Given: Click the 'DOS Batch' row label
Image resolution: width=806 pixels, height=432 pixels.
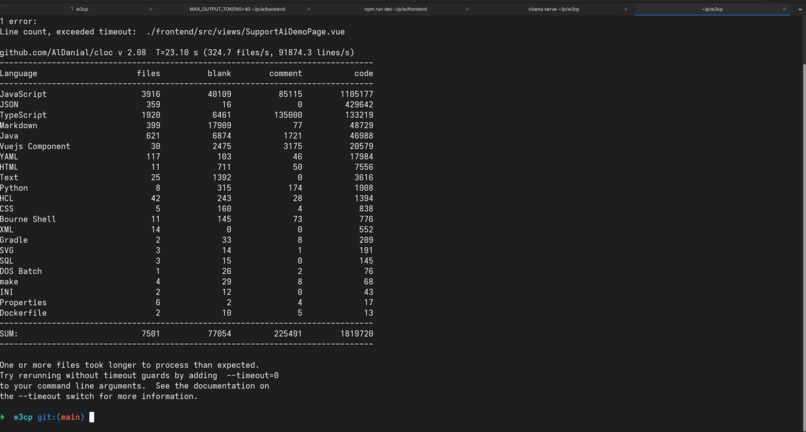Looking at the screenshot, I should pyautogui.click(x=21, y=271).
